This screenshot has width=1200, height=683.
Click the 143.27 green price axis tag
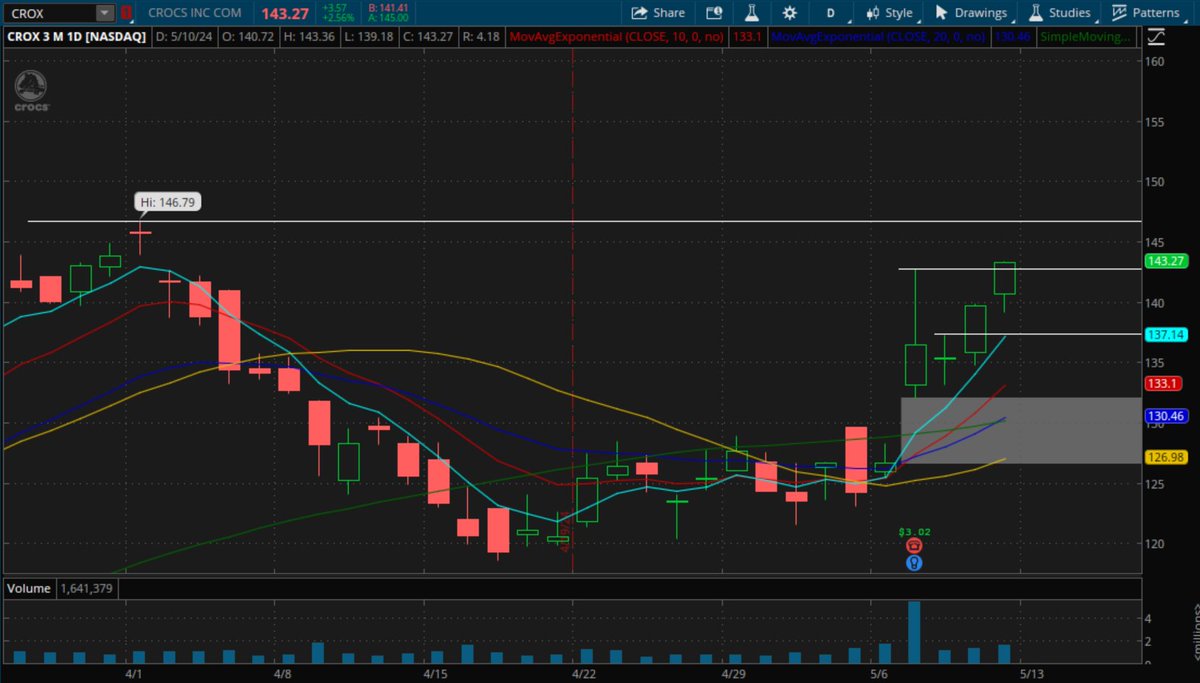[1165, 261]
